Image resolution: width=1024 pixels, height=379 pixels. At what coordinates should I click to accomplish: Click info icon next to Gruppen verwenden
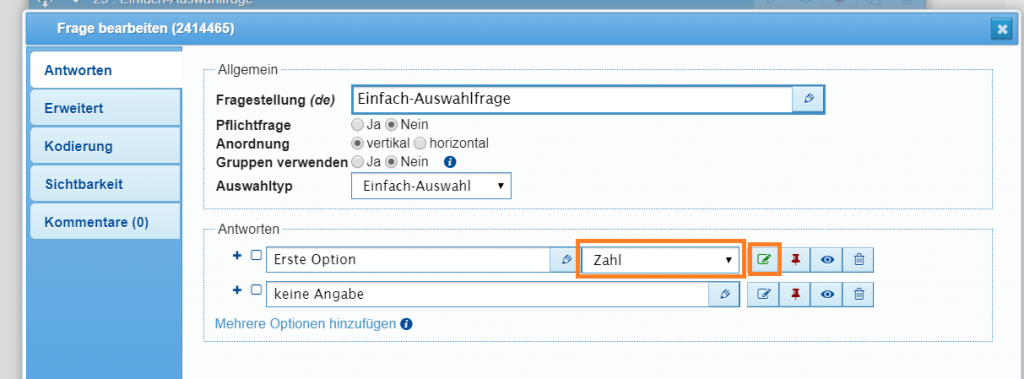click(x=449, y=161)
